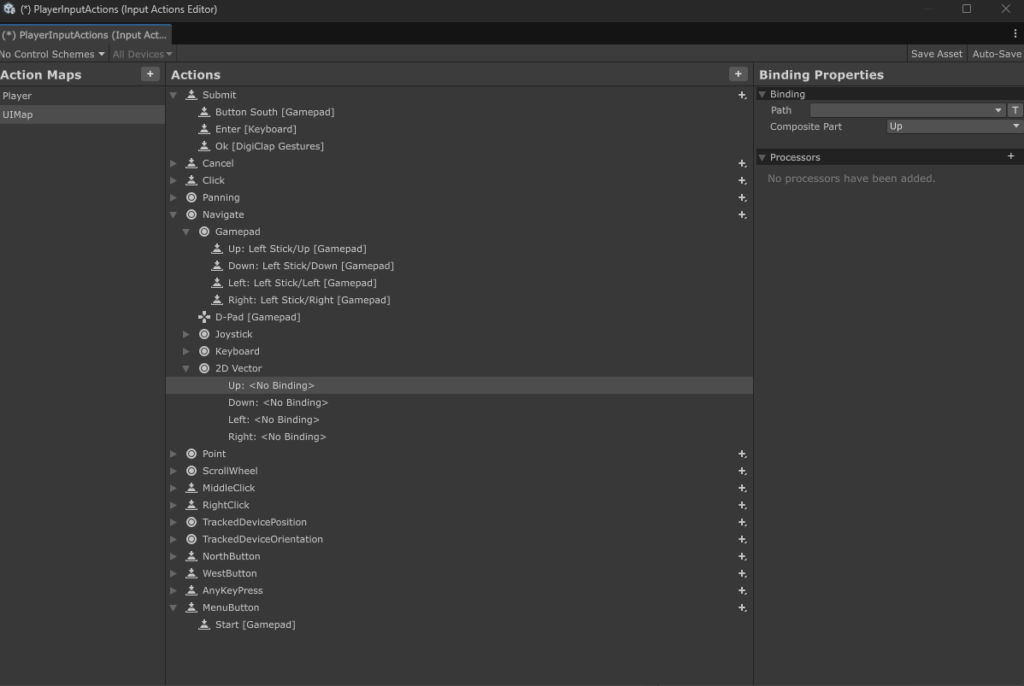Add a new action using Actions plus button

click(738, 74)
